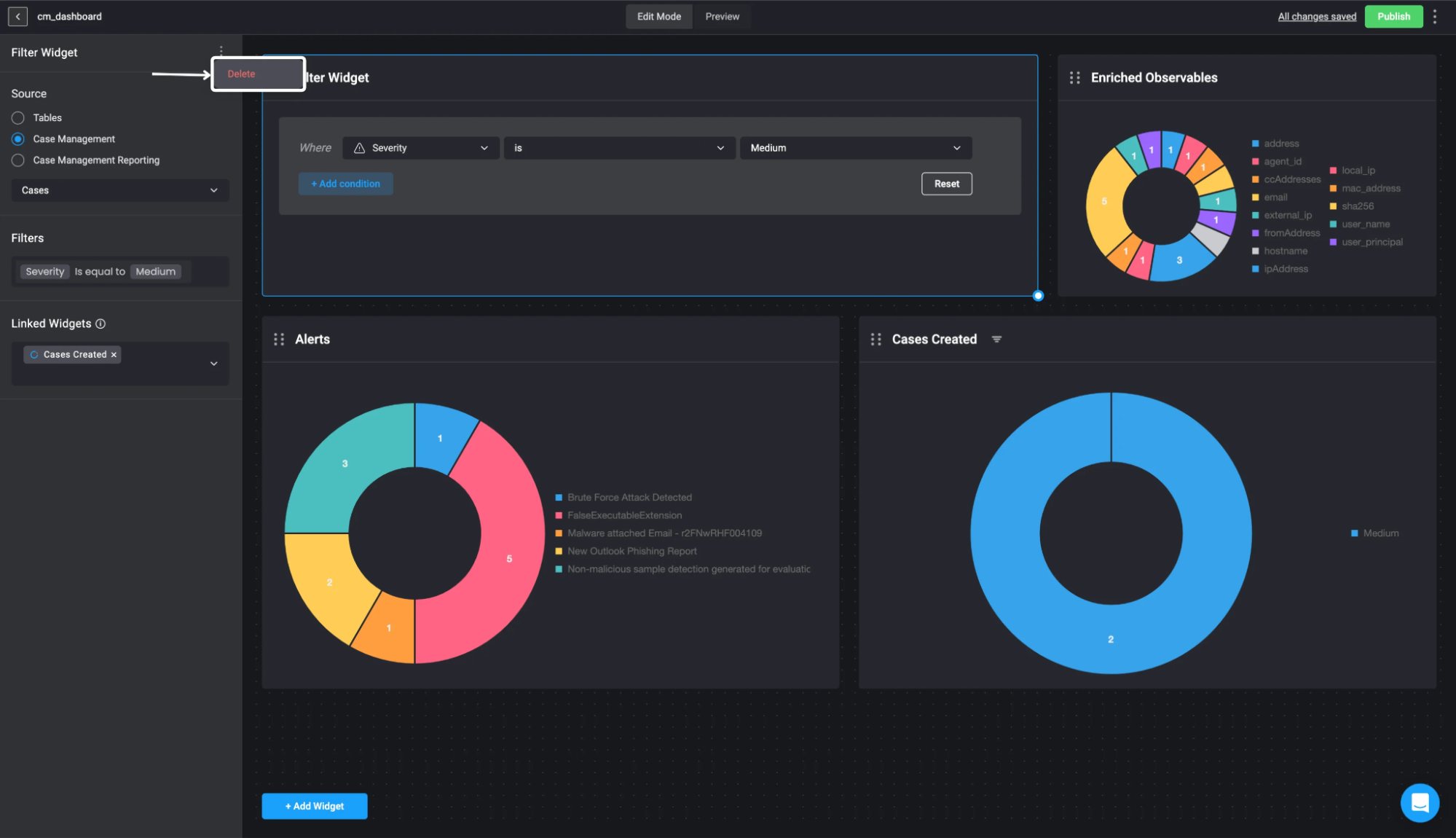Click the Brute Force Attack Detected legend swatch
Screen dimensions: 1456x838
(559, 498)
